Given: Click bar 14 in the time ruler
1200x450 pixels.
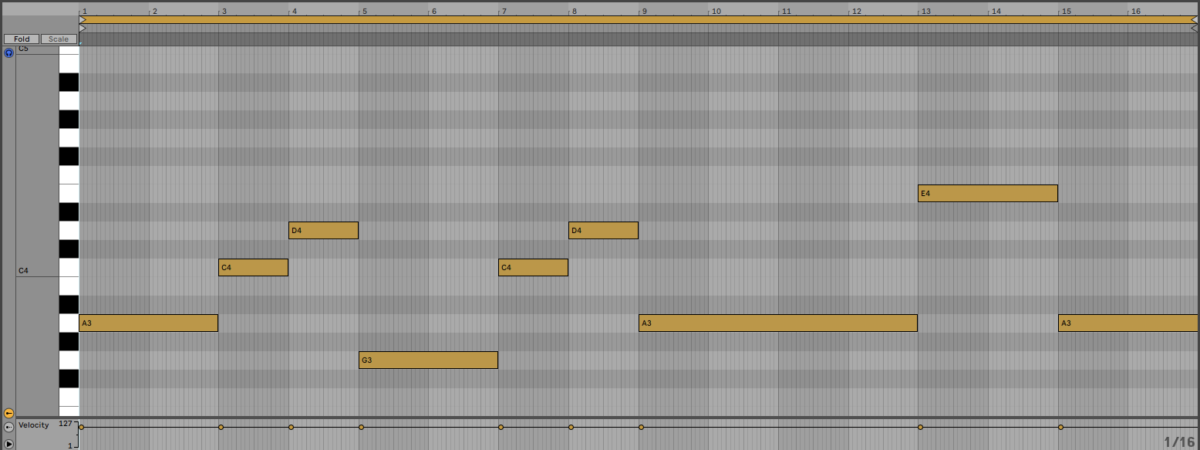Looking at the screenshot, I should [x=996, y=10].
